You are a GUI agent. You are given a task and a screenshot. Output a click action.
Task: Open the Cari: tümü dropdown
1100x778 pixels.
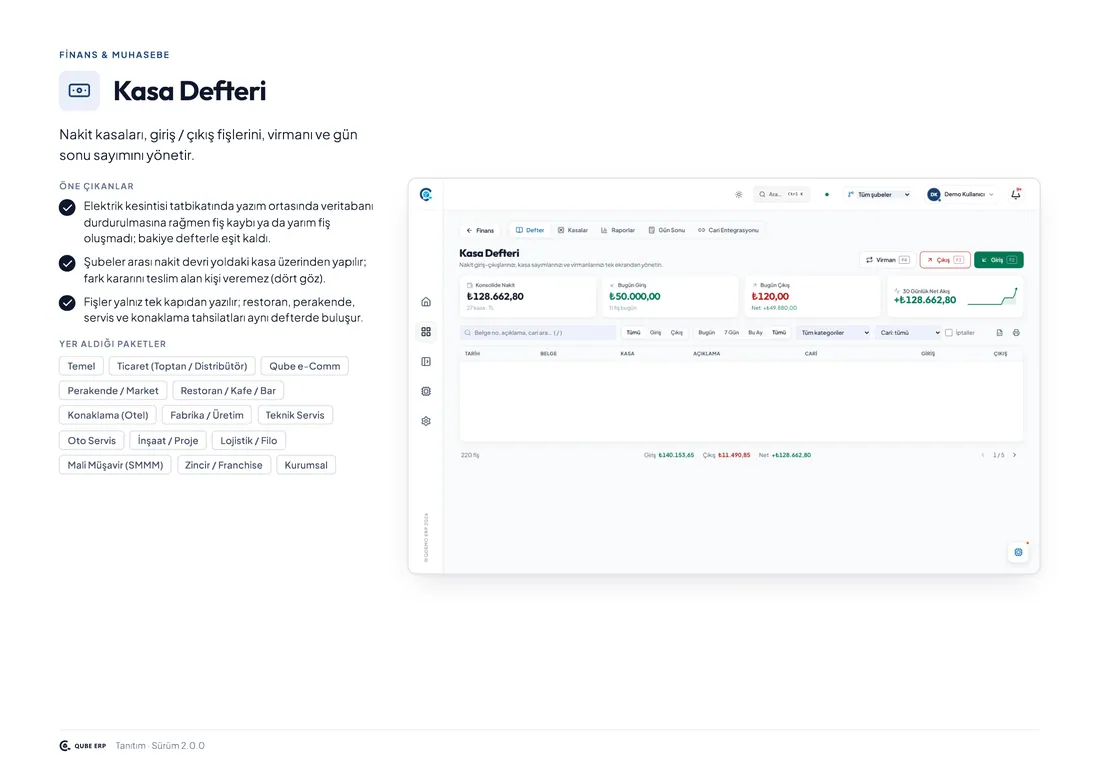909,333
